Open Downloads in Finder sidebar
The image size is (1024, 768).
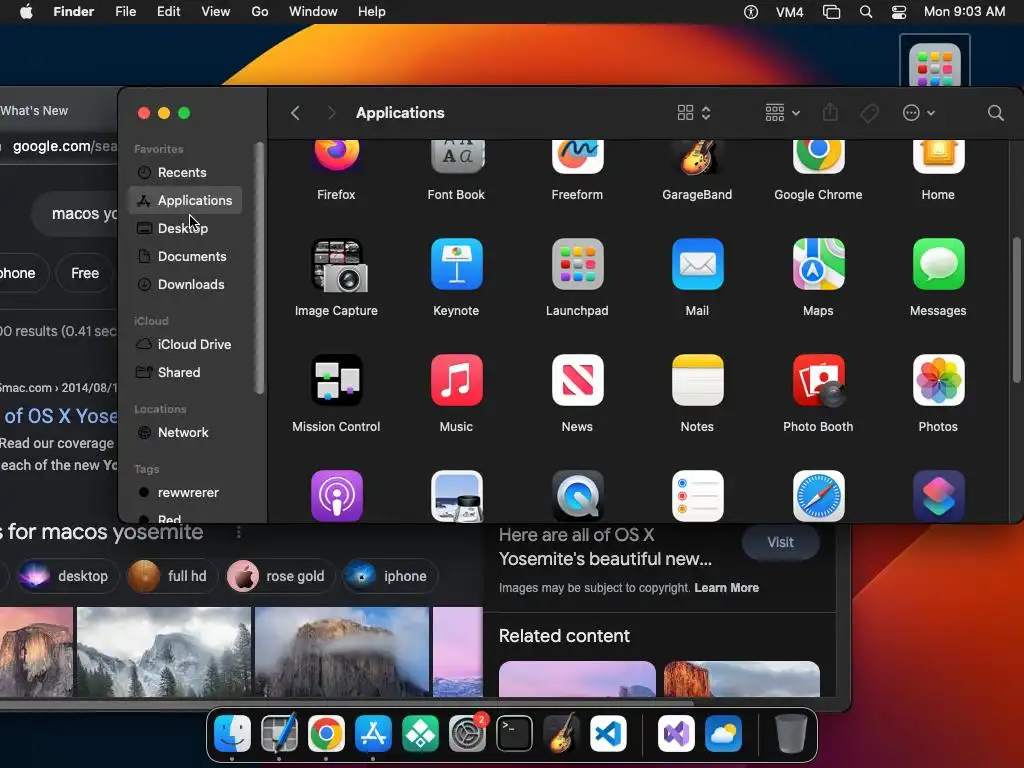tap(185, 285)
